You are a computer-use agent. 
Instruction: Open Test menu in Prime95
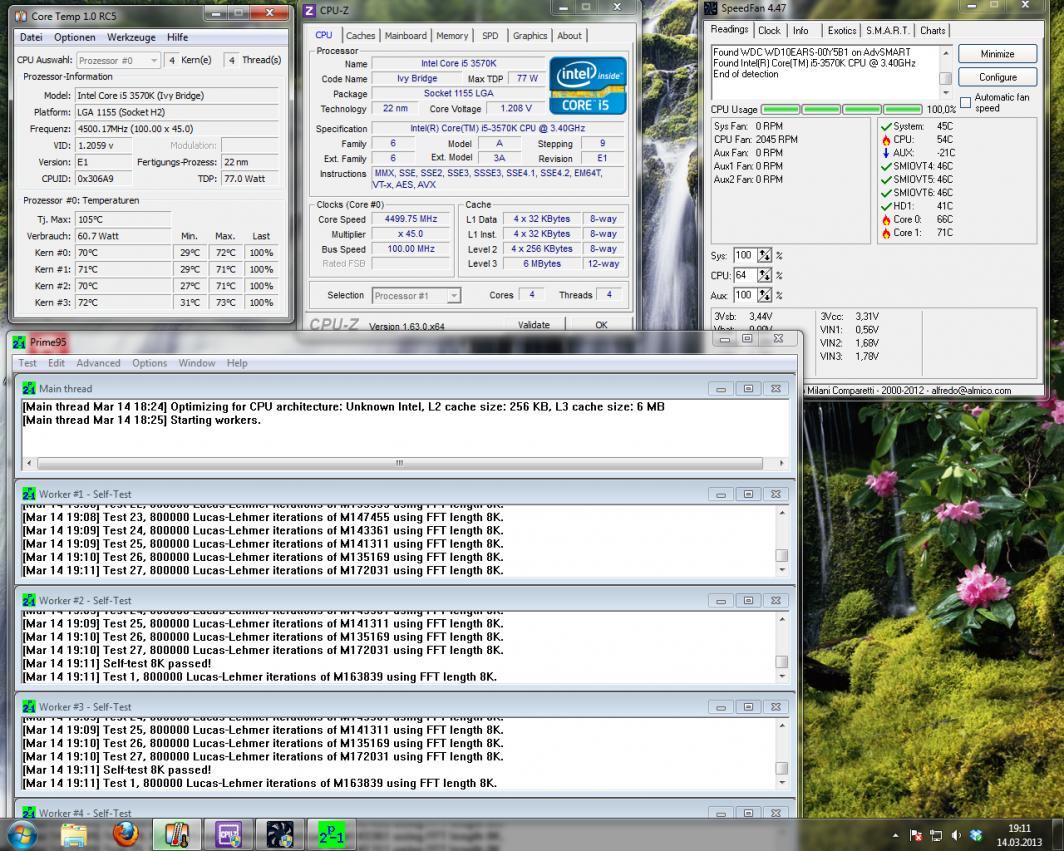(x=27, y=363)
